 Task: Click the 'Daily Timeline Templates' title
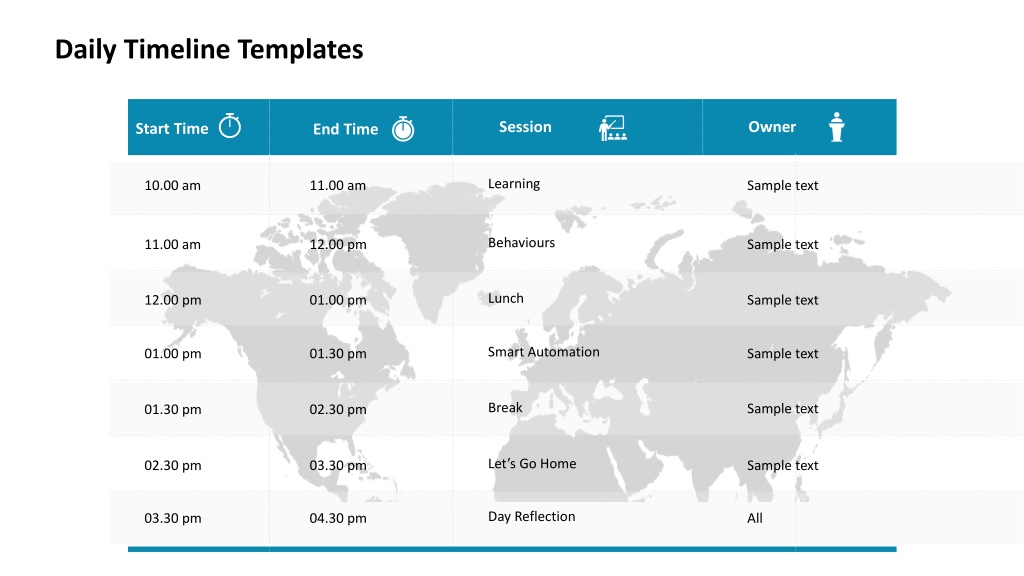pos(209,50)
